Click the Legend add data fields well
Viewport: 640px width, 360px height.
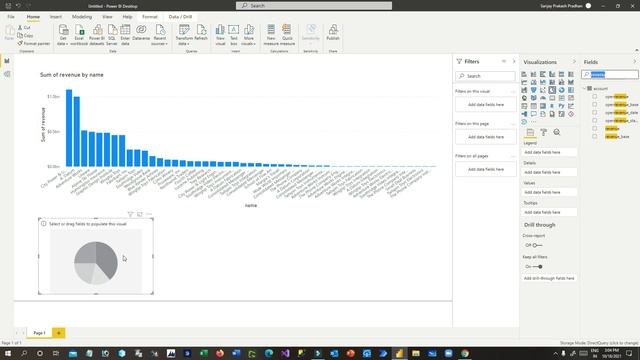click(x=549, y=152)
